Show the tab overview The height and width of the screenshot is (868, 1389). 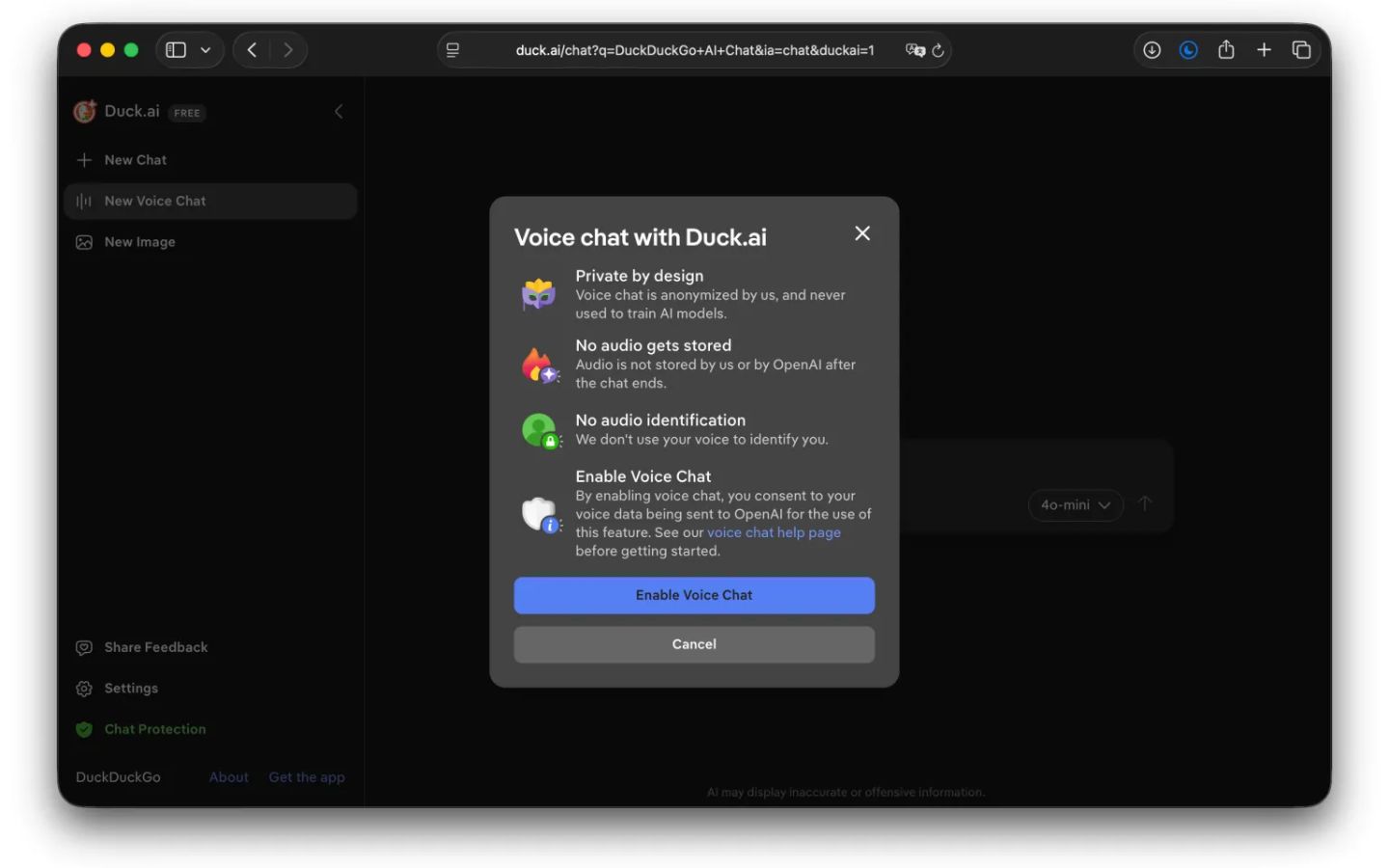click(x=1301, y=50)
